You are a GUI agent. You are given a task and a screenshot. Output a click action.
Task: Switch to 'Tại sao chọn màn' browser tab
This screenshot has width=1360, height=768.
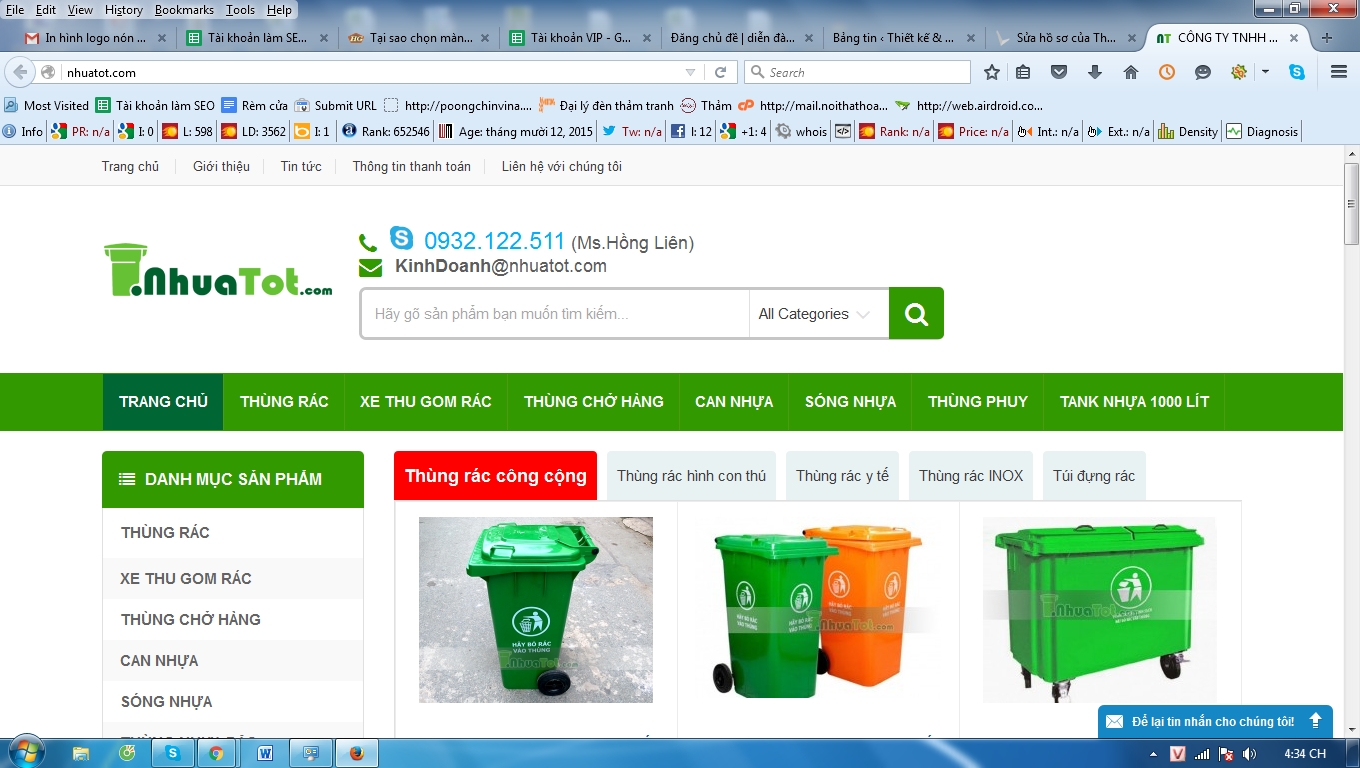(419, 38)
